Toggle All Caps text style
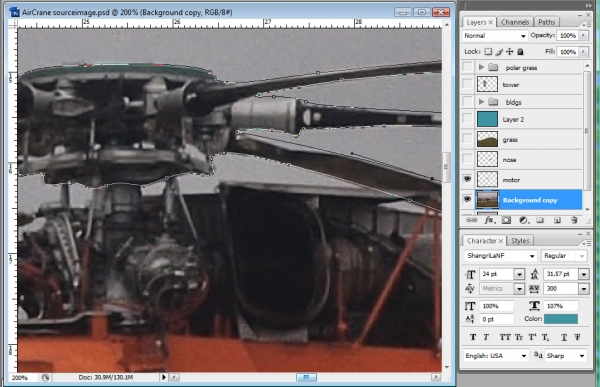 [x=505, y=337]
